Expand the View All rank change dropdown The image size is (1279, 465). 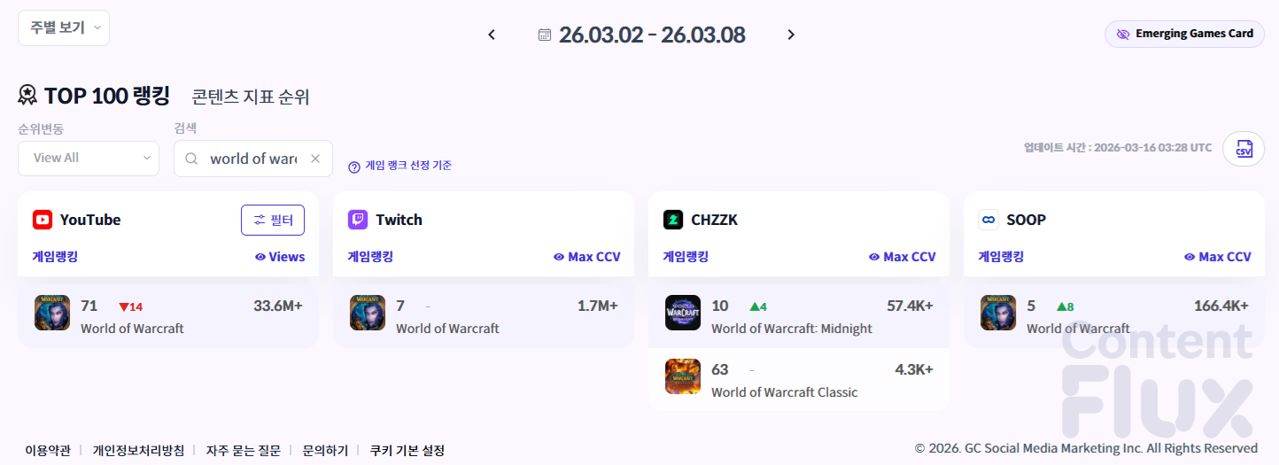click(88, 158)
